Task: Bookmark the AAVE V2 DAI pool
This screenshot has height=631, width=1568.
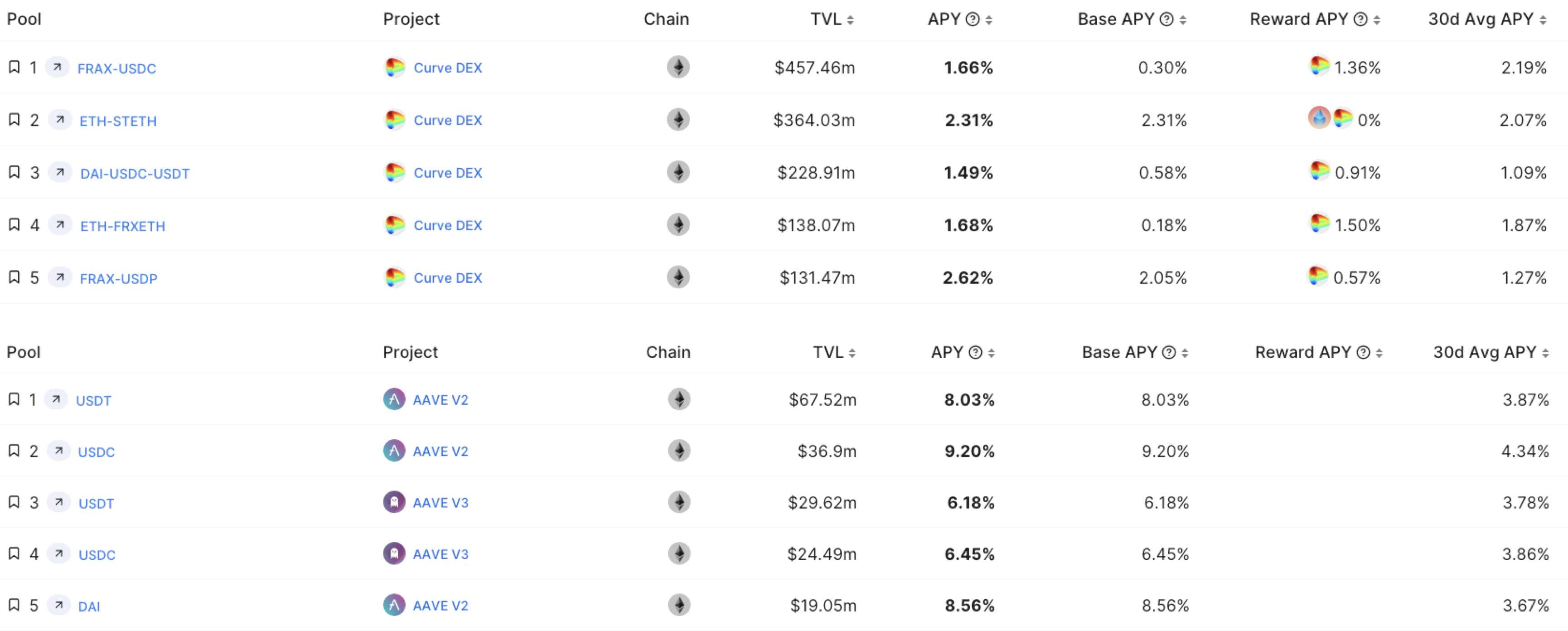Action: coord(14,605)
